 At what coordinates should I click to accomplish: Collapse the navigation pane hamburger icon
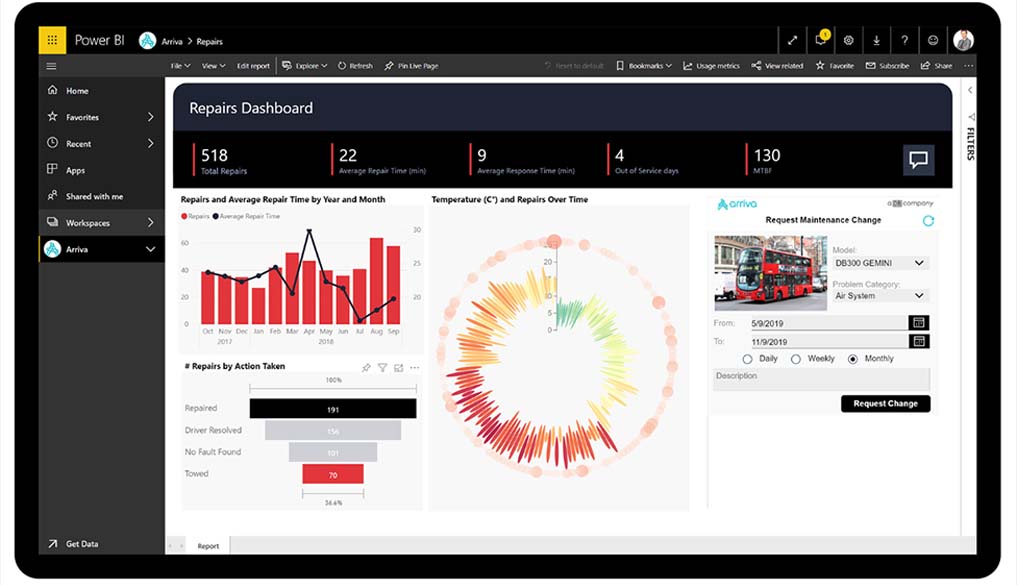coord(51,66)
